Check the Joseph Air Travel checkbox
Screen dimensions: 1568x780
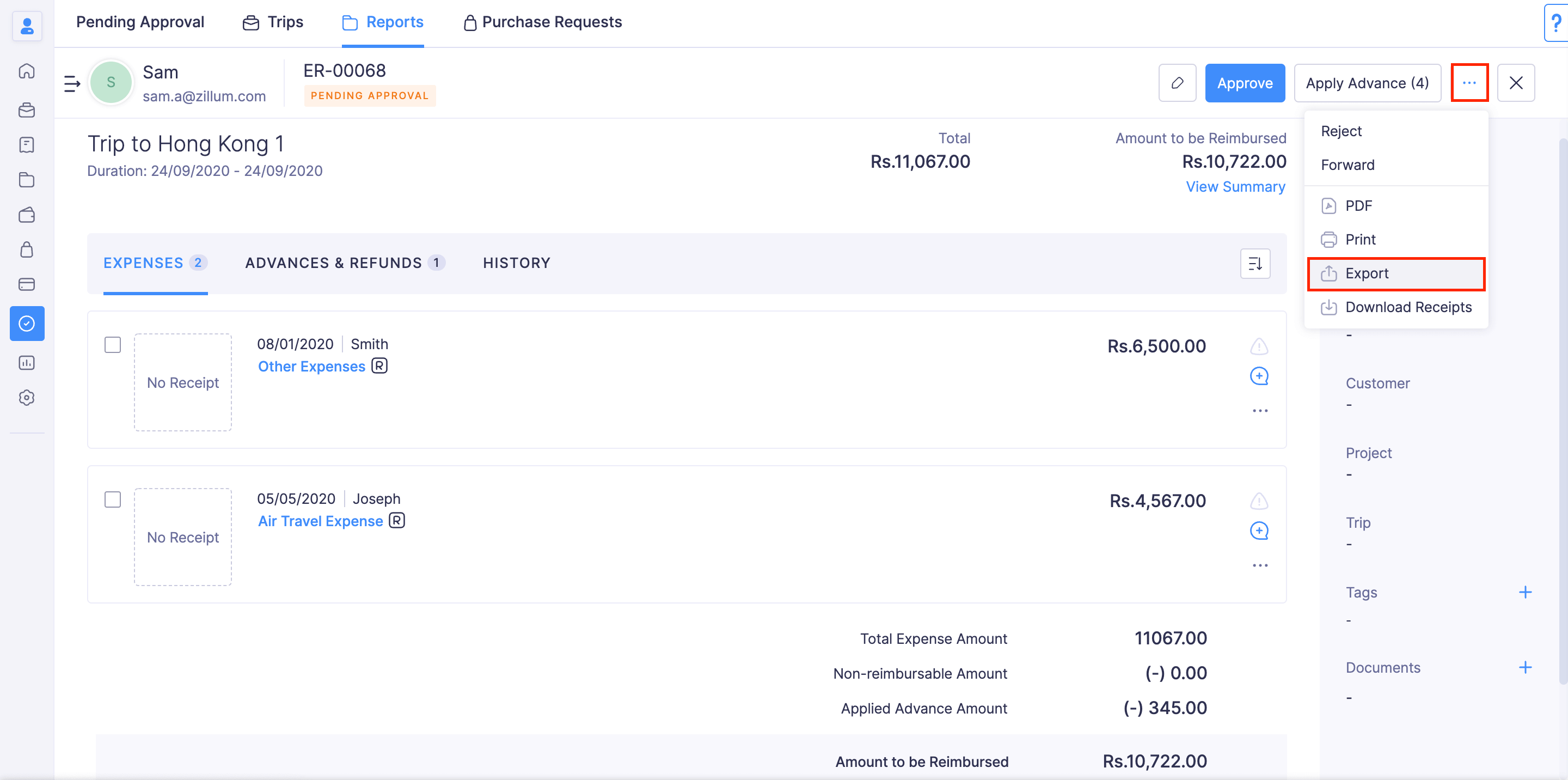[x=113, y=499]
